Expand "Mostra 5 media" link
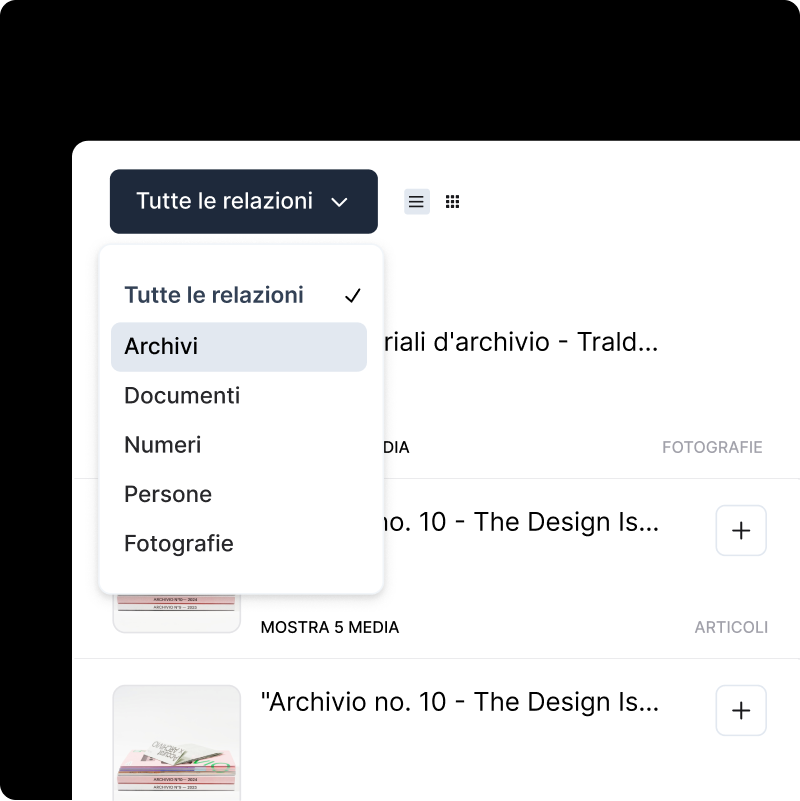800x801 pixels. click(x=329, y=628)
